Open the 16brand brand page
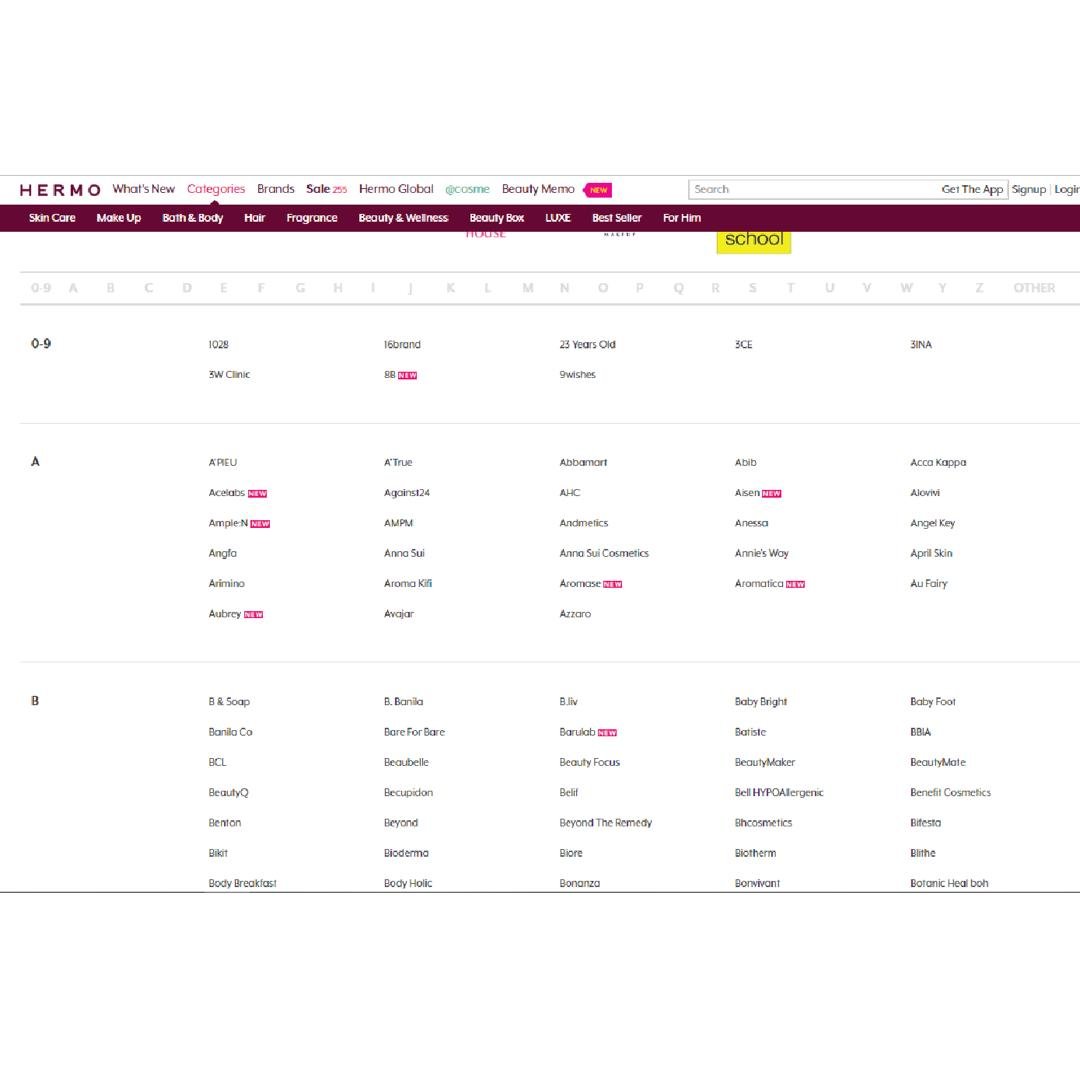 402,344
